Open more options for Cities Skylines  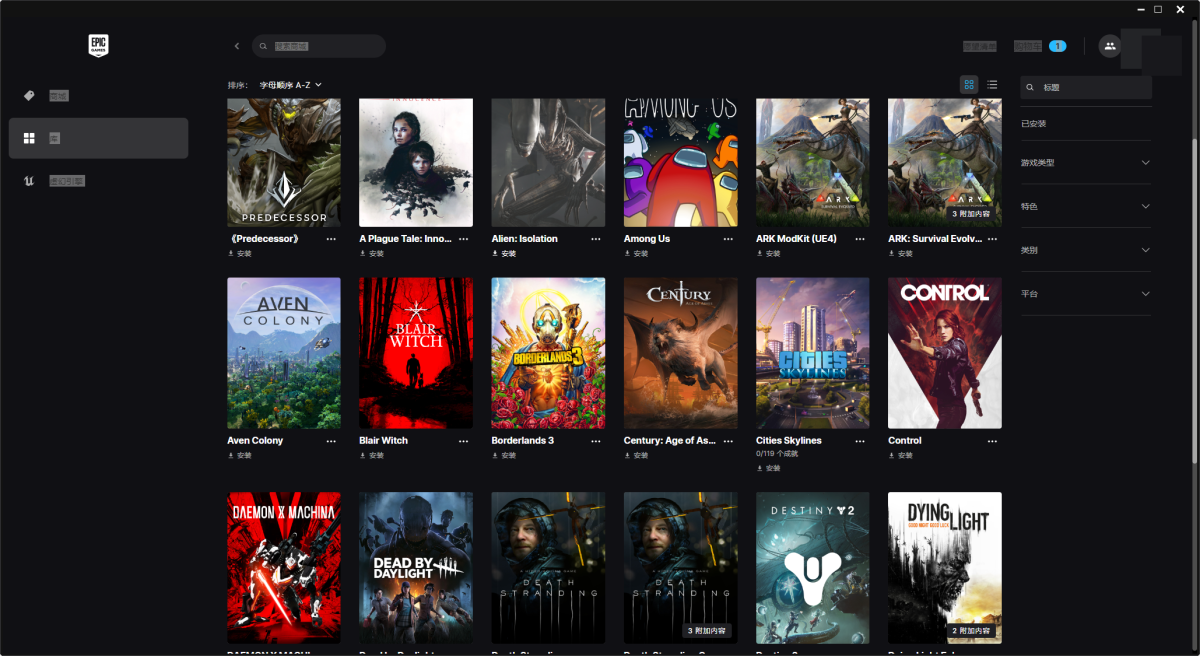[x=860, y=441]
